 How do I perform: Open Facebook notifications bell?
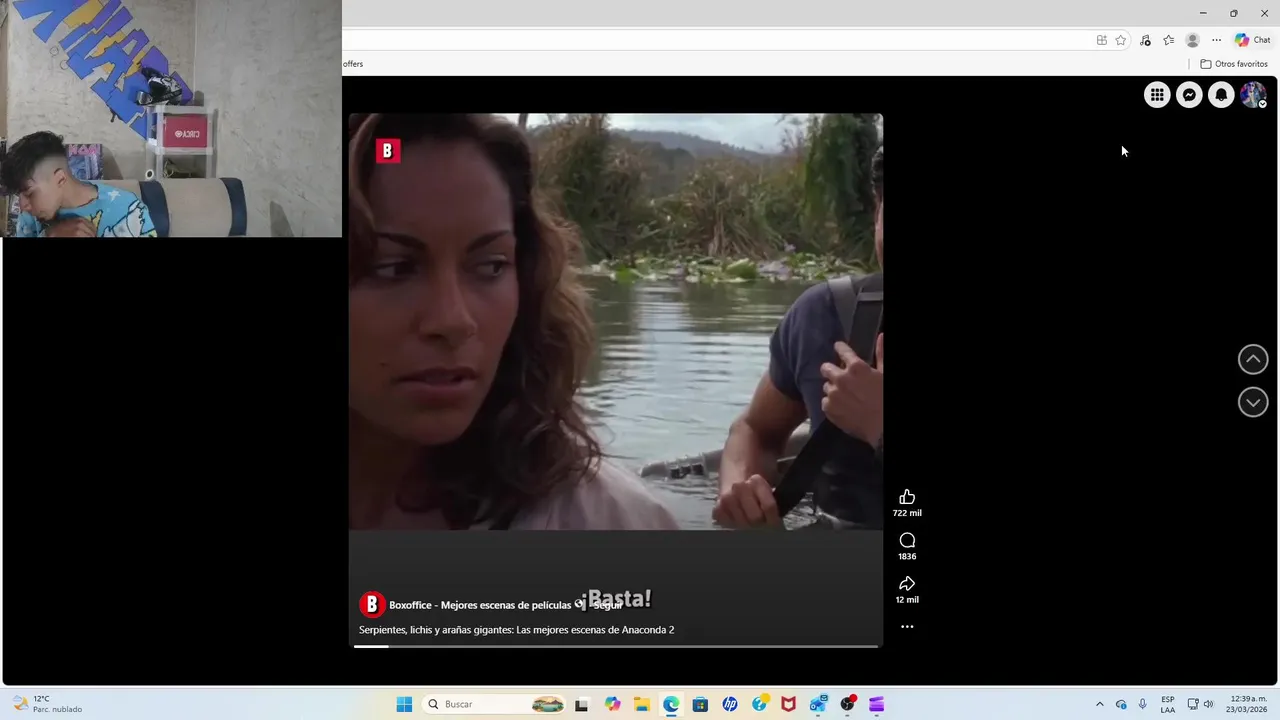1221,95
